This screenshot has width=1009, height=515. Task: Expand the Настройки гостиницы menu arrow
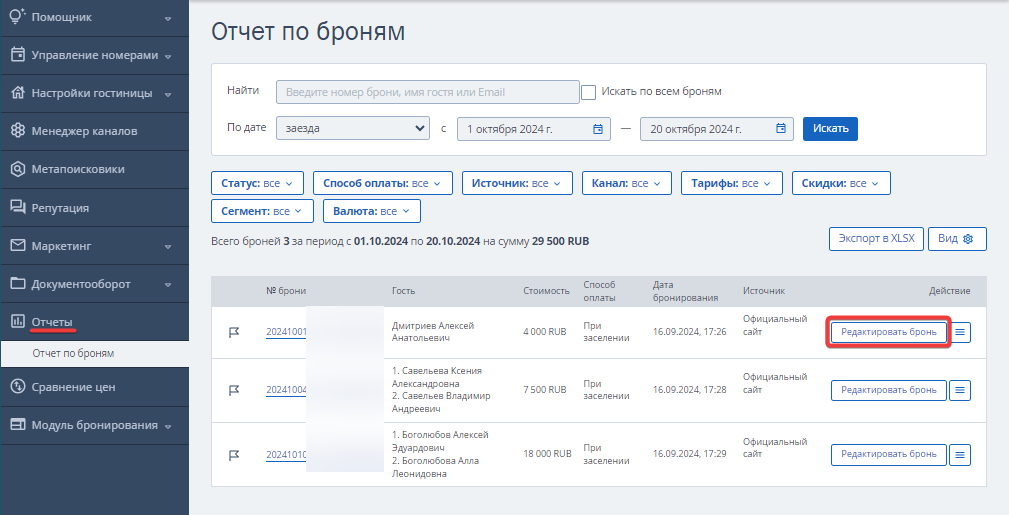tap(168, 95)
